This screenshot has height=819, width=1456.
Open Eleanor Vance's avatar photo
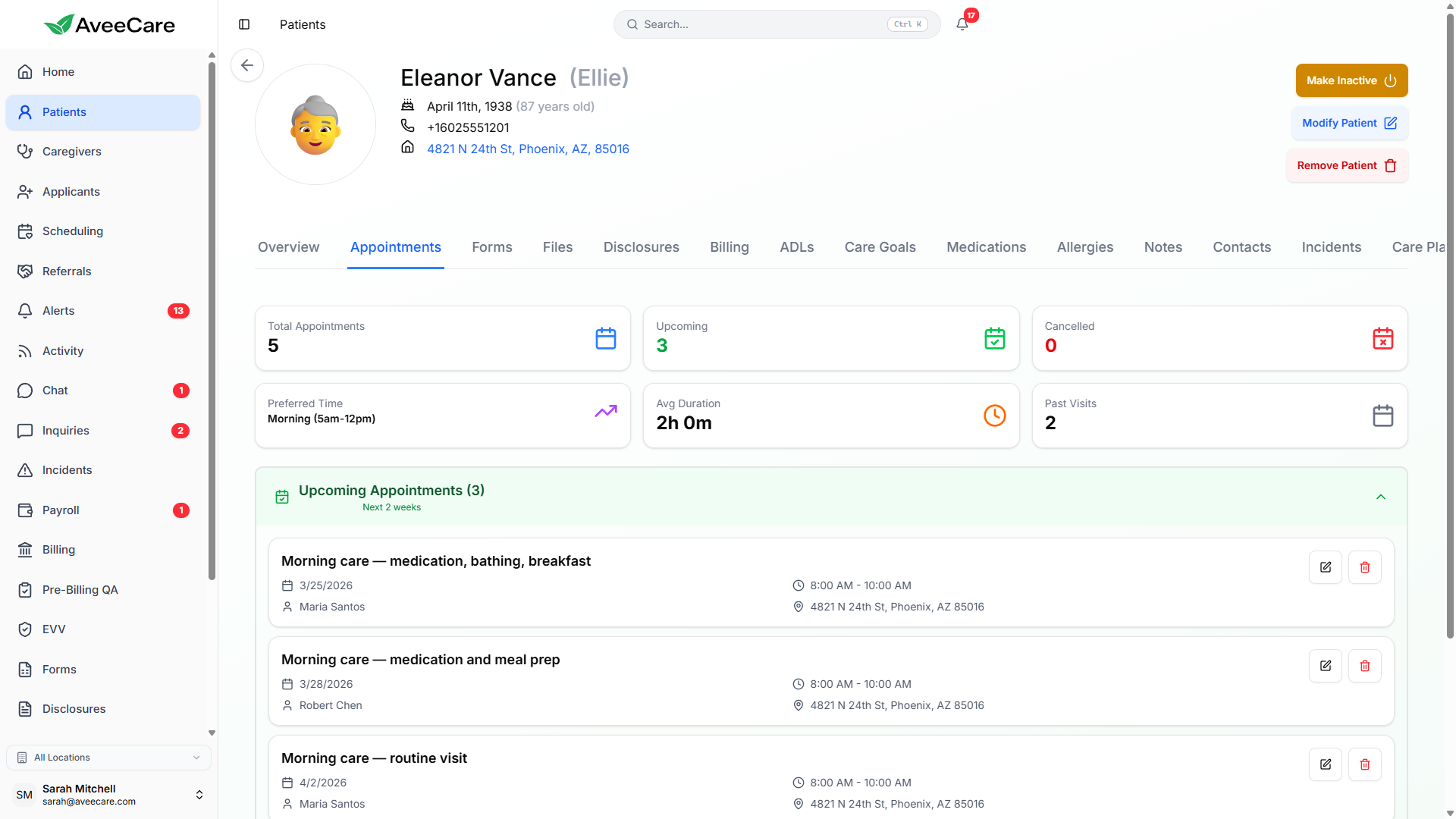pos(315,124)
